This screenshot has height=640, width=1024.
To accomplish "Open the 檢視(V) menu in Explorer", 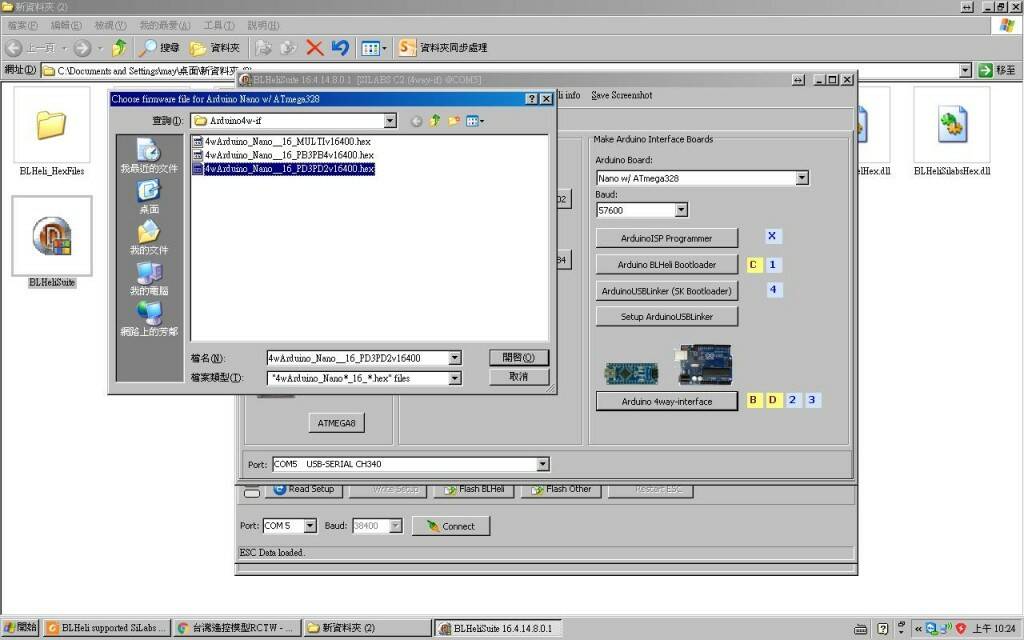I will pyautogui.click(x=110, y=25).
